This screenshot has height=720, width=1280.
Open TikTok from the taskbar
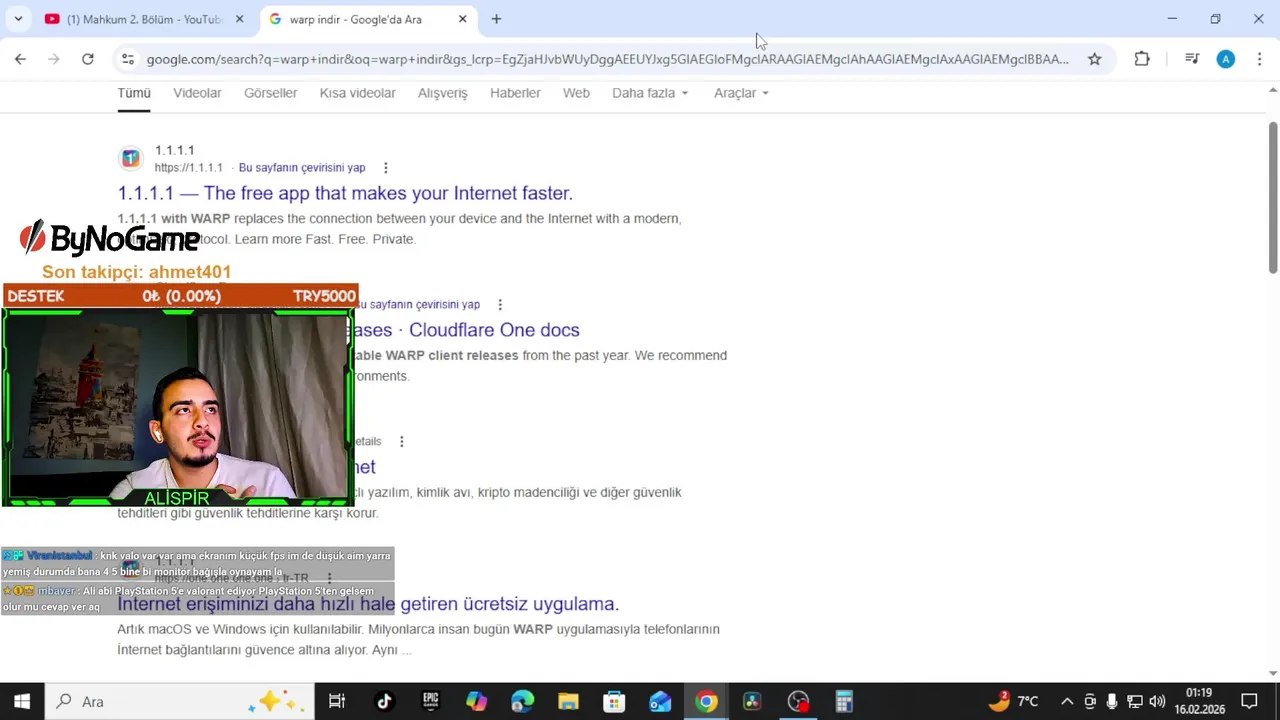(384, 701)
